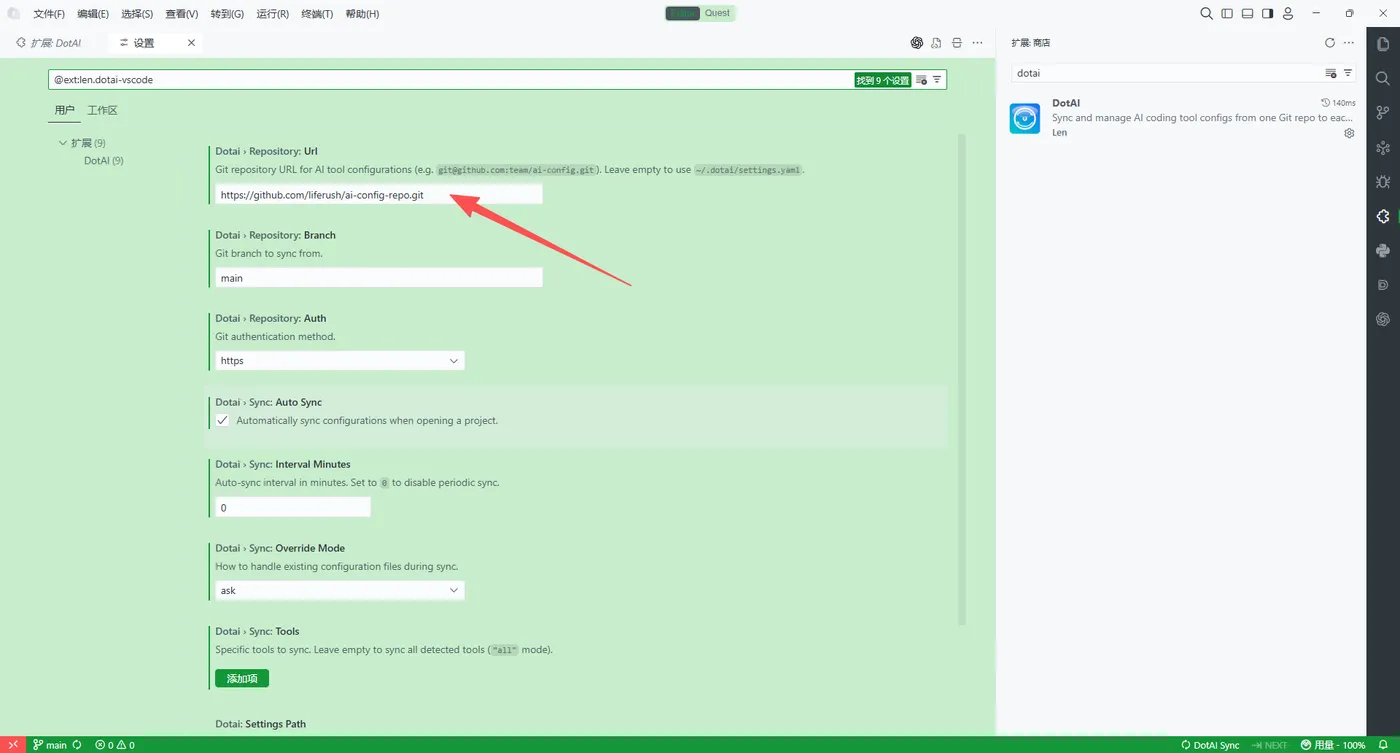Open the Python icon in the activity bar
The width and height of the screenshot is (1400, 753).
pos(1383,251)
